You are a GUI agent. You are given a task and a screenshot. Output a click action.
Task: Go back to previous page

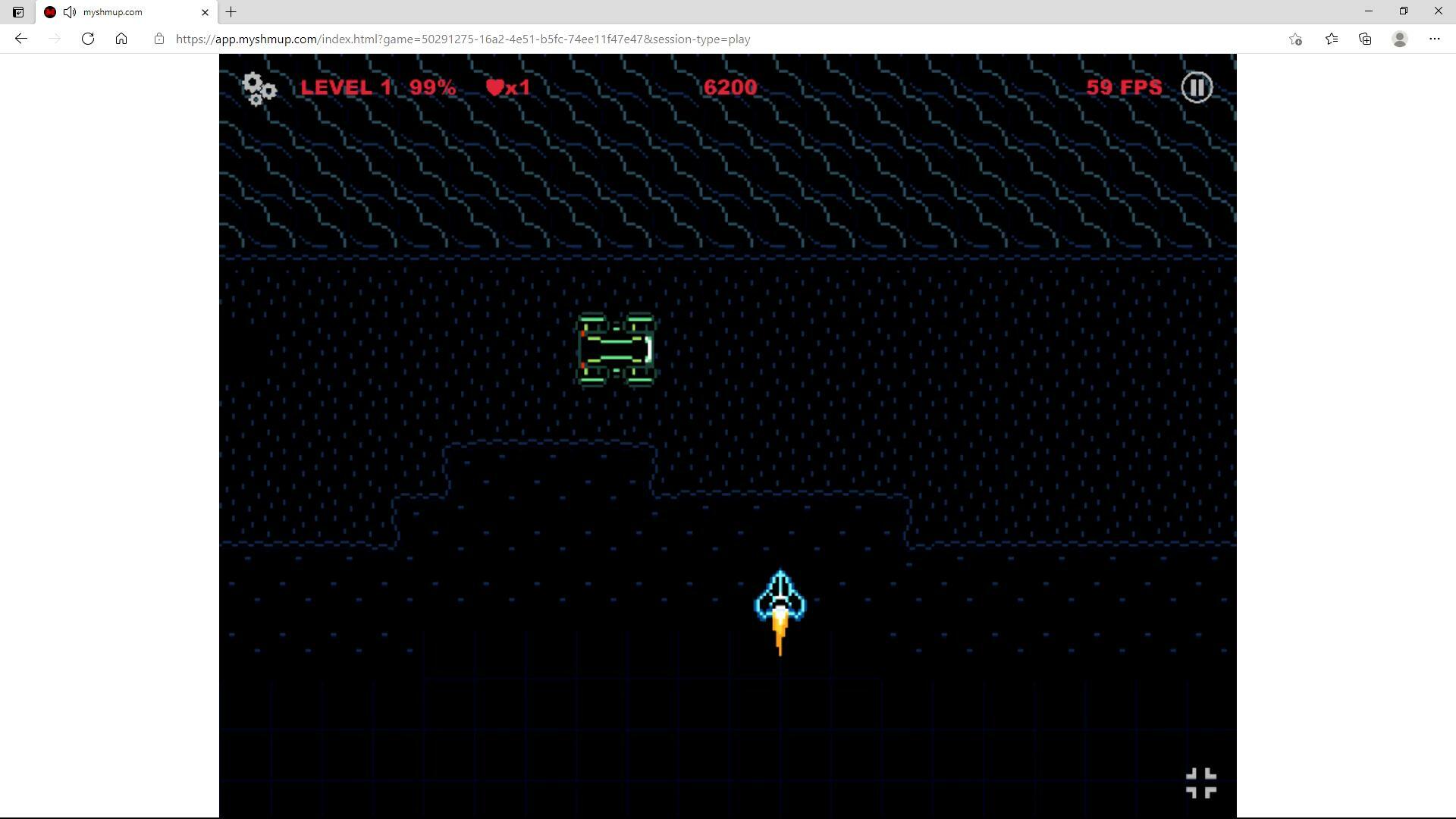tap(21, 39)
